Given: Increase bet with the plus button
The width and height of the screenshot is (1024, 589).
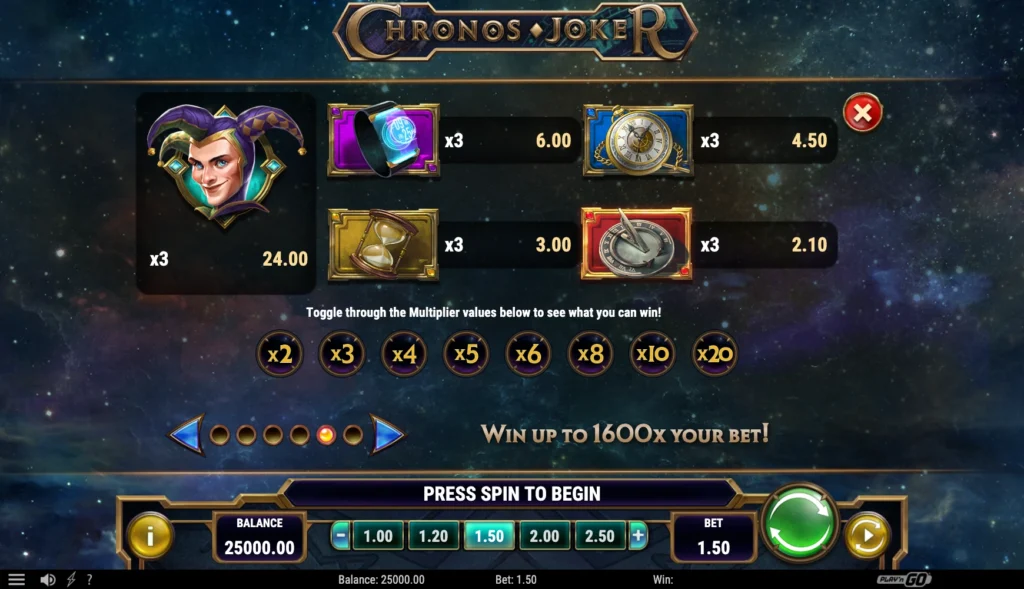Looking at the screenshot, I should (638, 535).
